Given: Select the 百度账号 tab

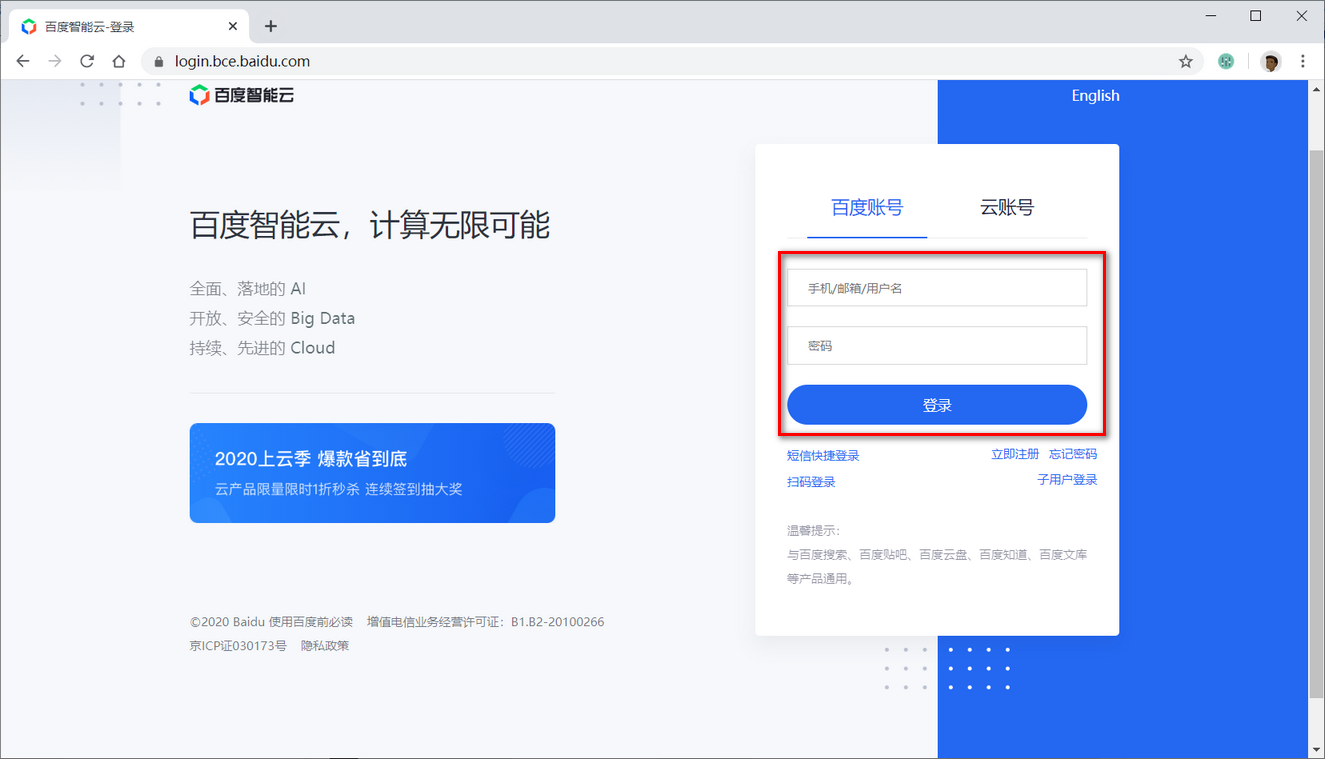Looking at the screenshot, I should pyautogui.click(x=866, y=207).
